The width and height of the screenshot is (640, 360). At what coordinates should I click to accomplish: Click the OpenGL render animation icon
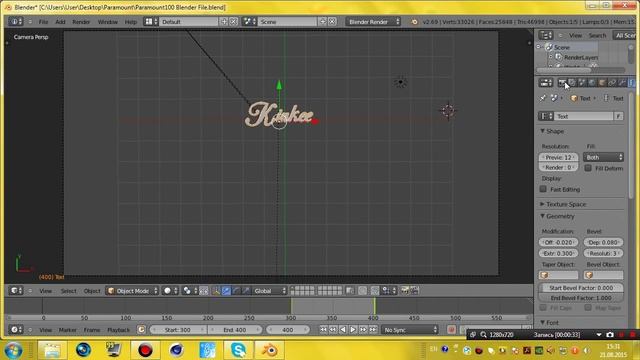click(415, 291)
